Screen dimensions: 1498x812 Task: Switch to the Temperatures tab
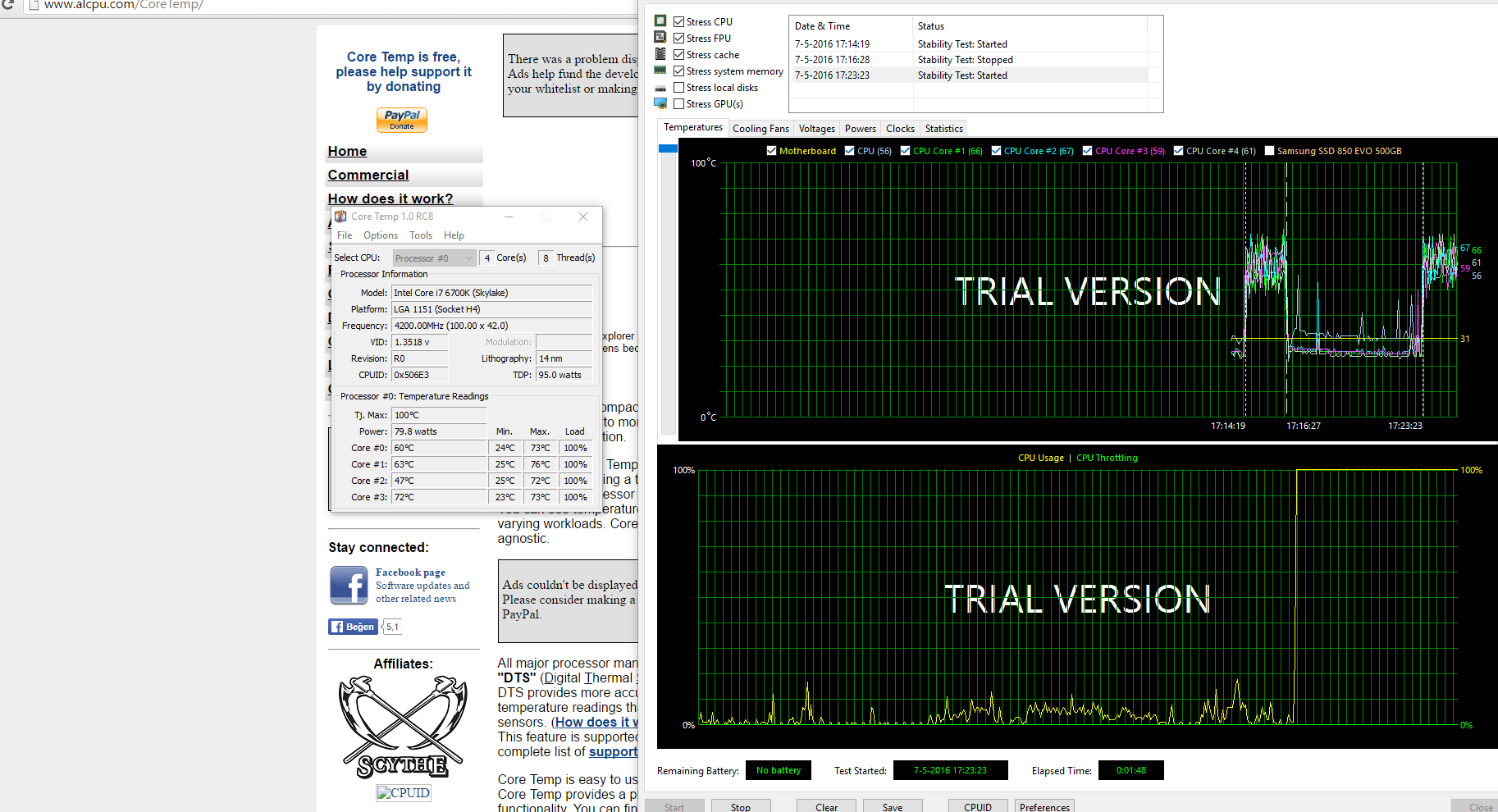[x=693, y=127]
